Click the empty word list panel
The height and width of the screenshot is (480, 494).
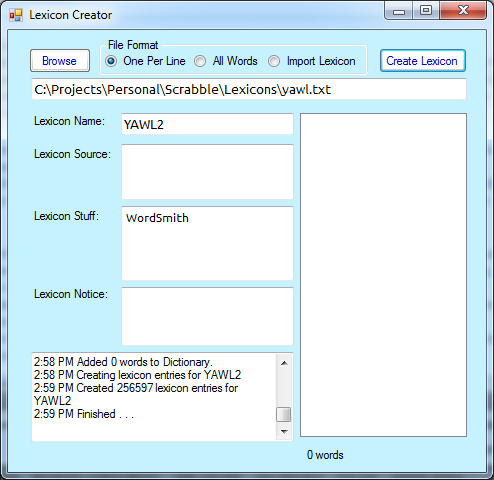point(383,275)
